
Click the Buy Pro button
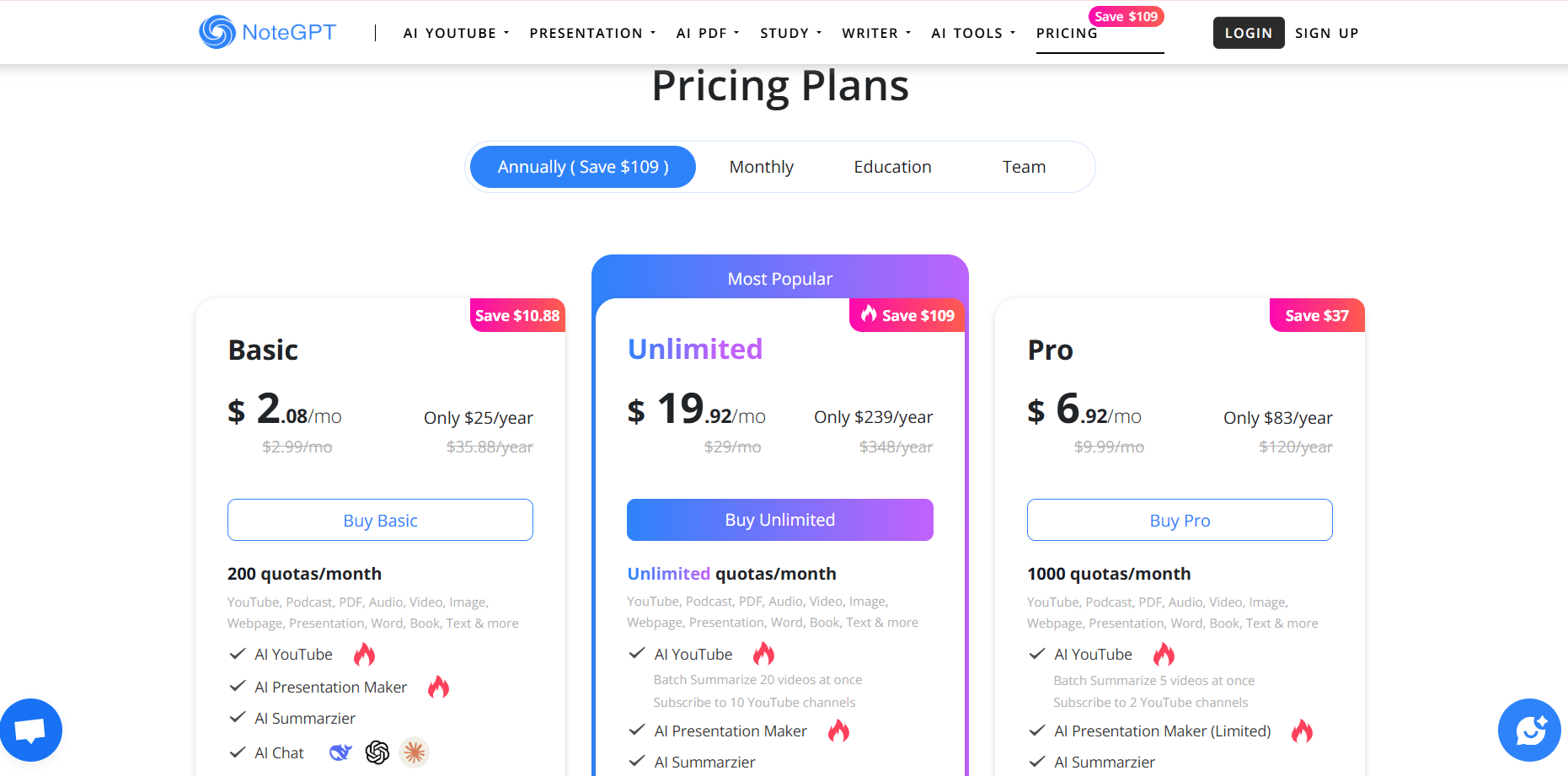(x=1180, y=520)
